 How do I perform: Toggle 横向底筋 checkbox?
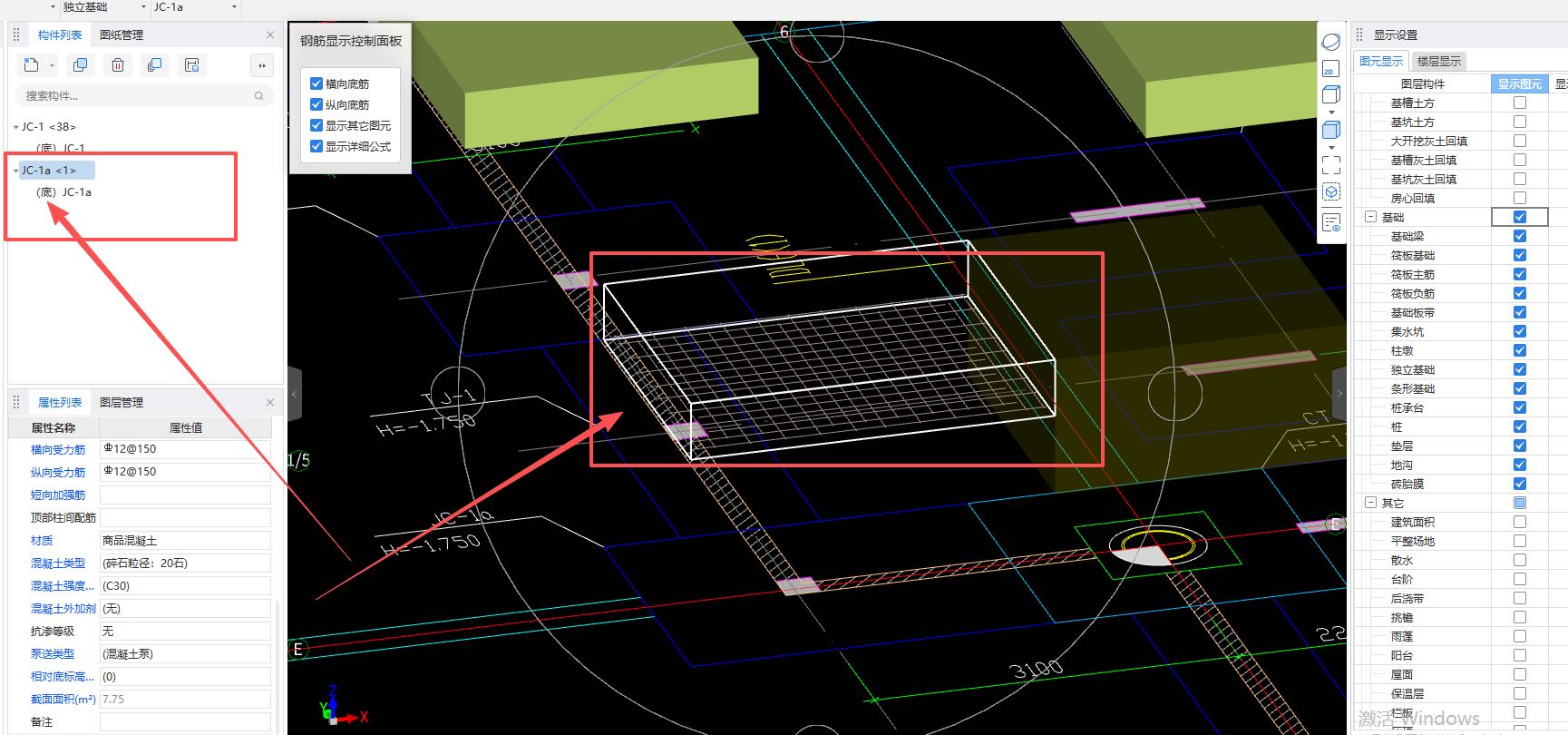[317, 83]
